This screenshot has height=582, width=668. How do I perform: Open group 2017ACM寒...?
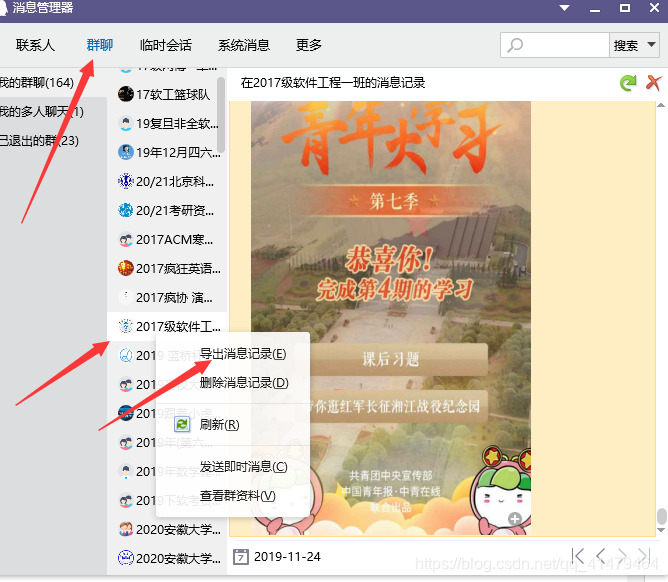[x=167, y=239]
